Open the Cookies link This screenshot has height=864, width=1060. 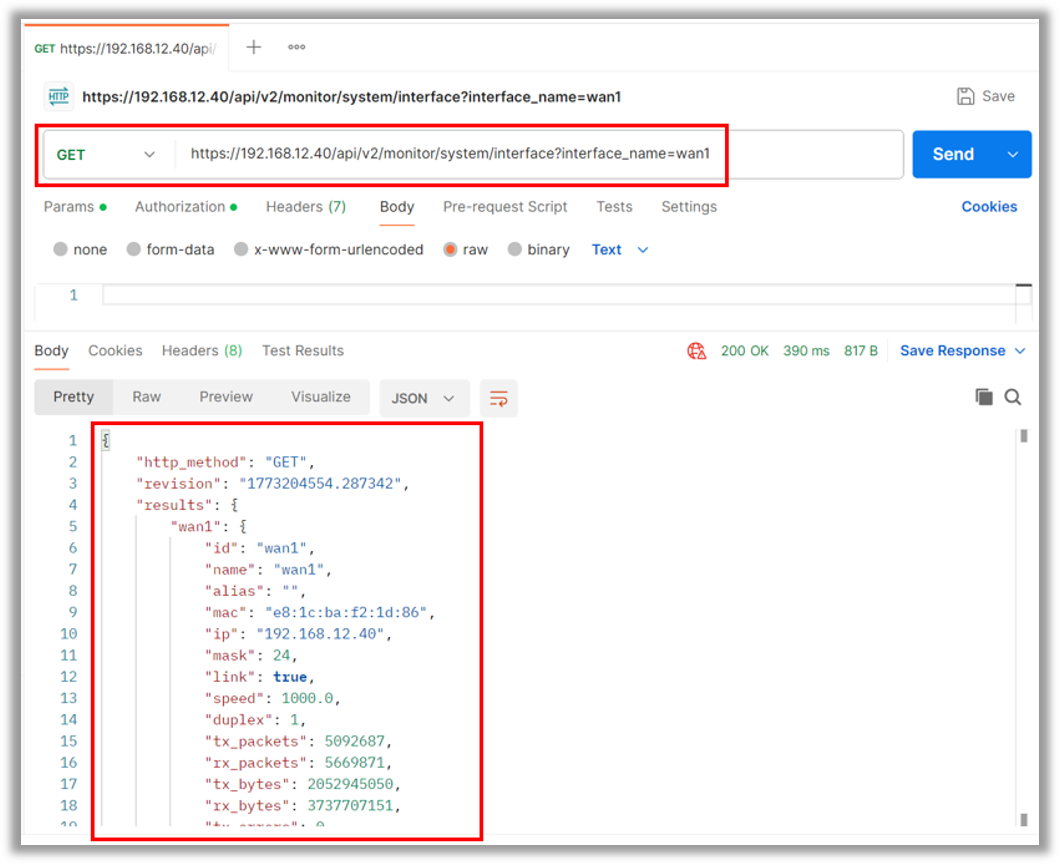(x=989, y=206)
